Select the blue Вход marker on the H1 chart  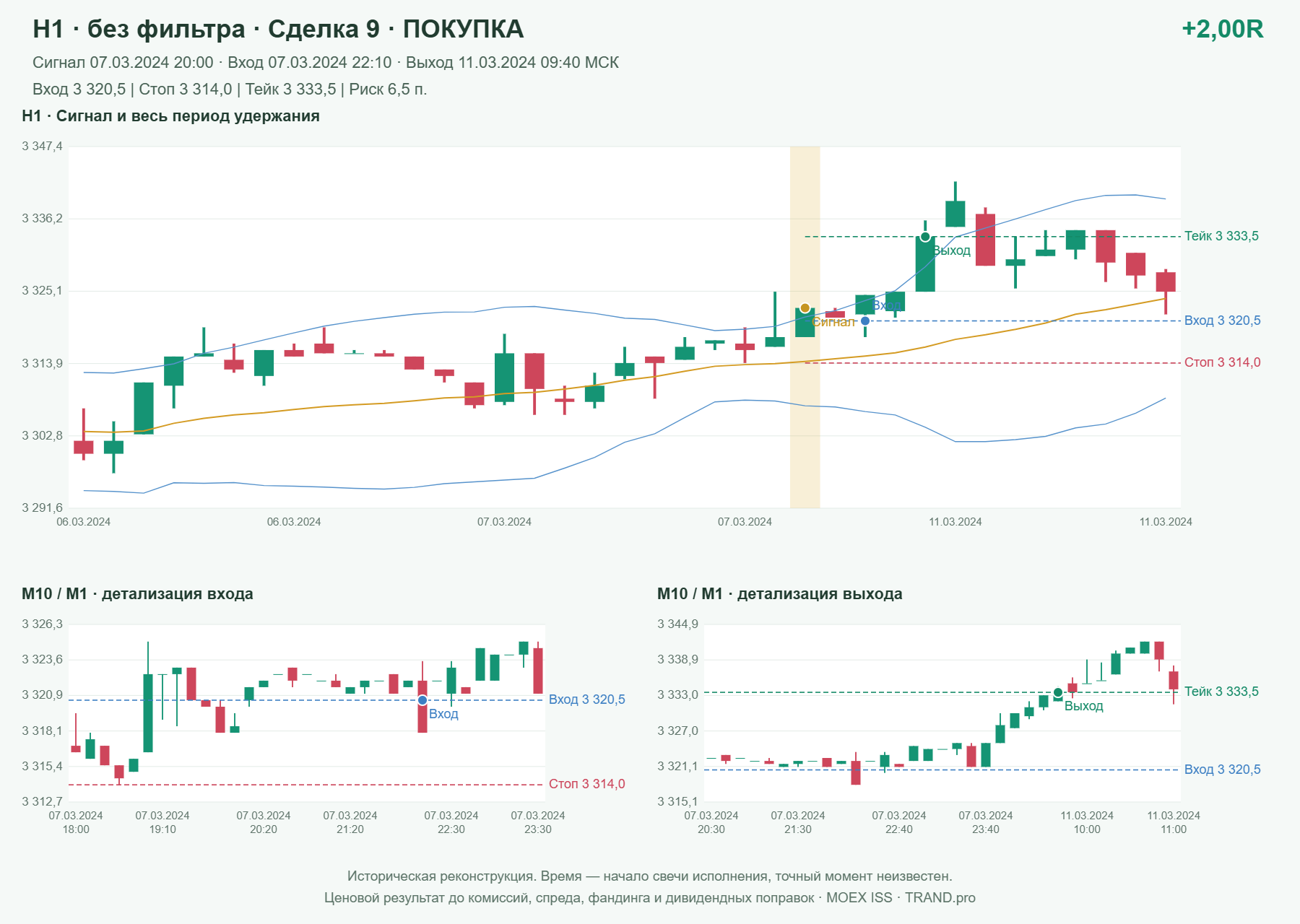click(865, 321)
